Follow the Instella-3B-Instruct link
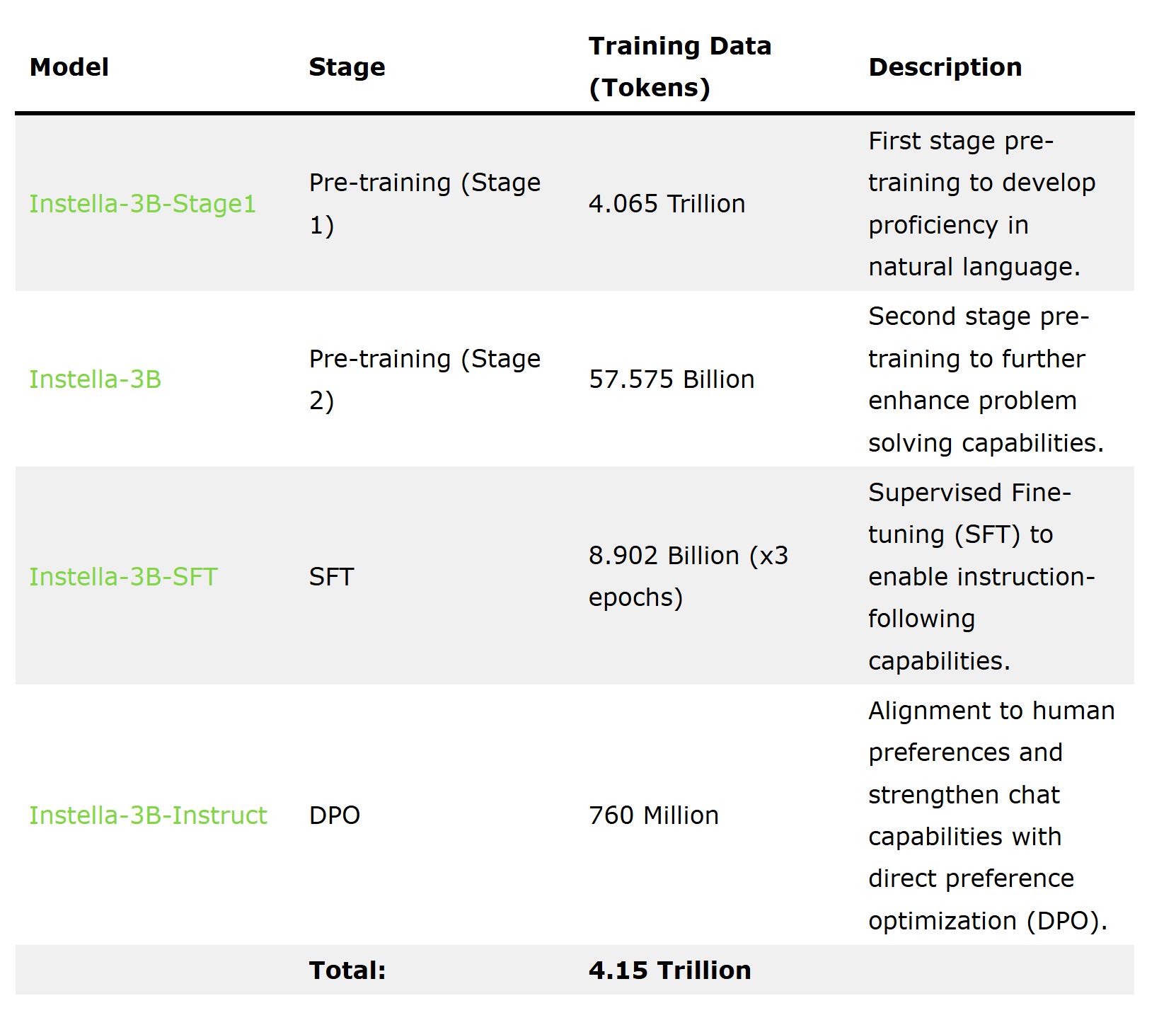Image resolution: width=1176 pixels, height=1025 pixels. [148, 815]
